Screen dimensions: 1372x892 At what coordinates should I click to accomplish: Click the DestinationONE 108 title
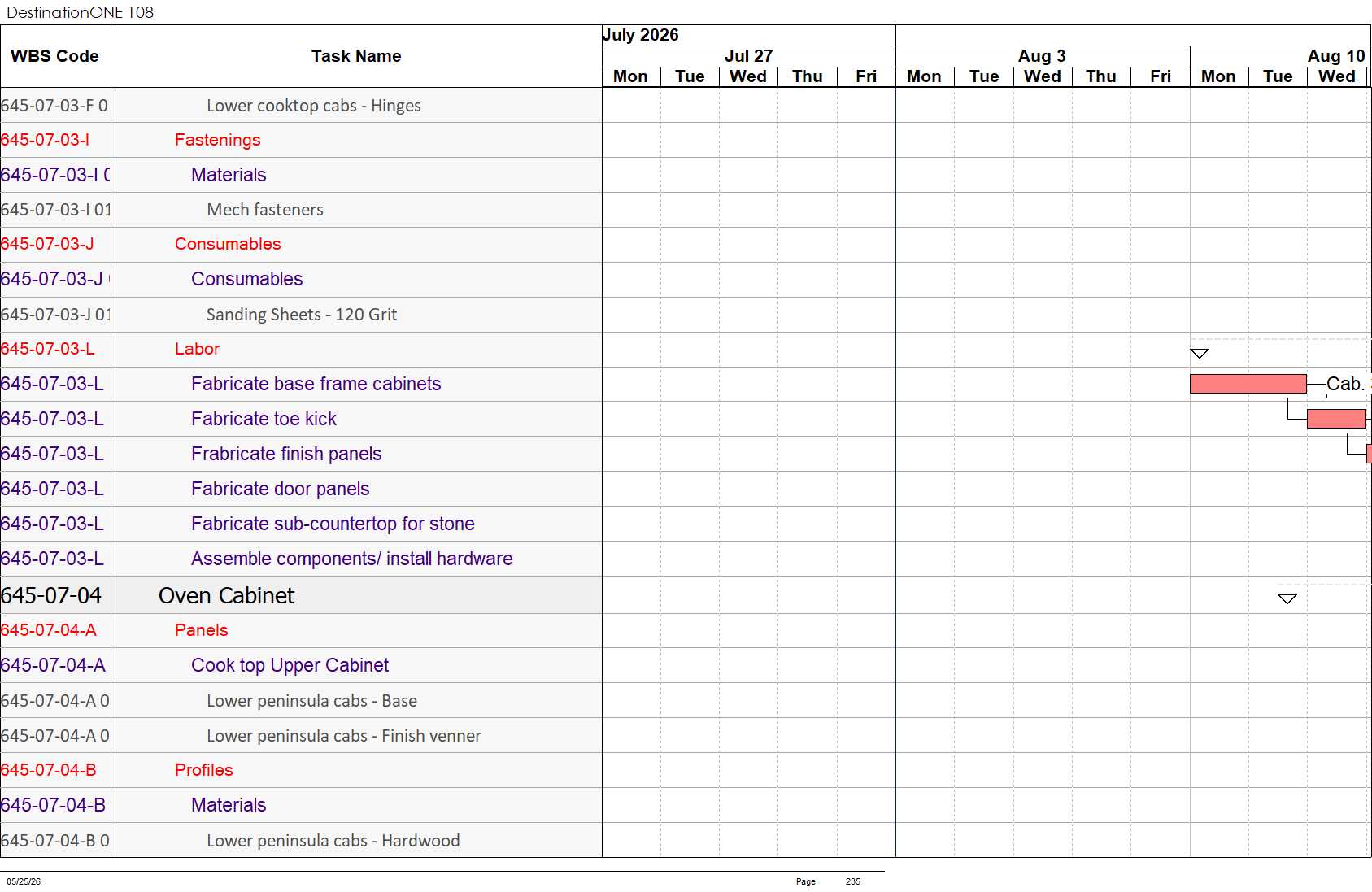coord(80,12)
